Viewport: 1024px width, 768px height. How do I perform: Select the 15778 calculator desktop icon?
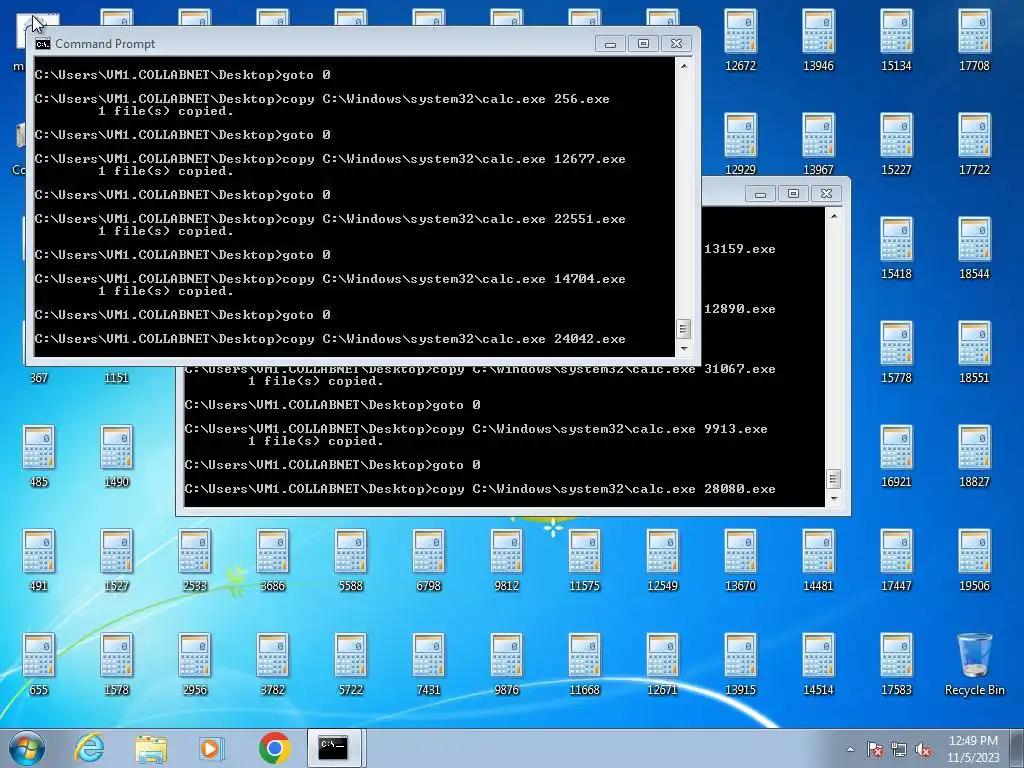[896, 352]
